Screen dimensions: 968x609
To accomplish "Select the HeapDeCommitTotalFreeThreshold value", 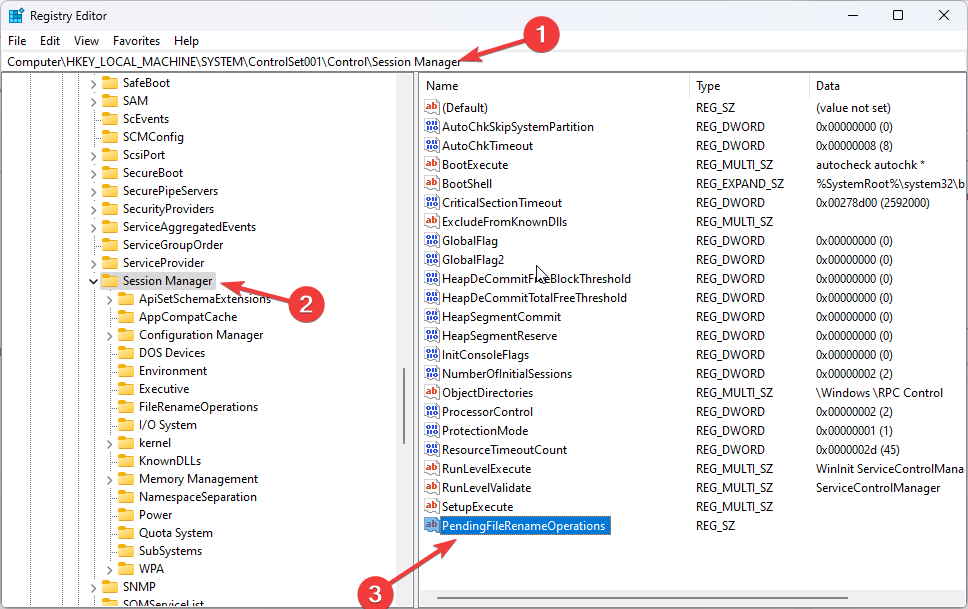I will click(x=534, y=298).
